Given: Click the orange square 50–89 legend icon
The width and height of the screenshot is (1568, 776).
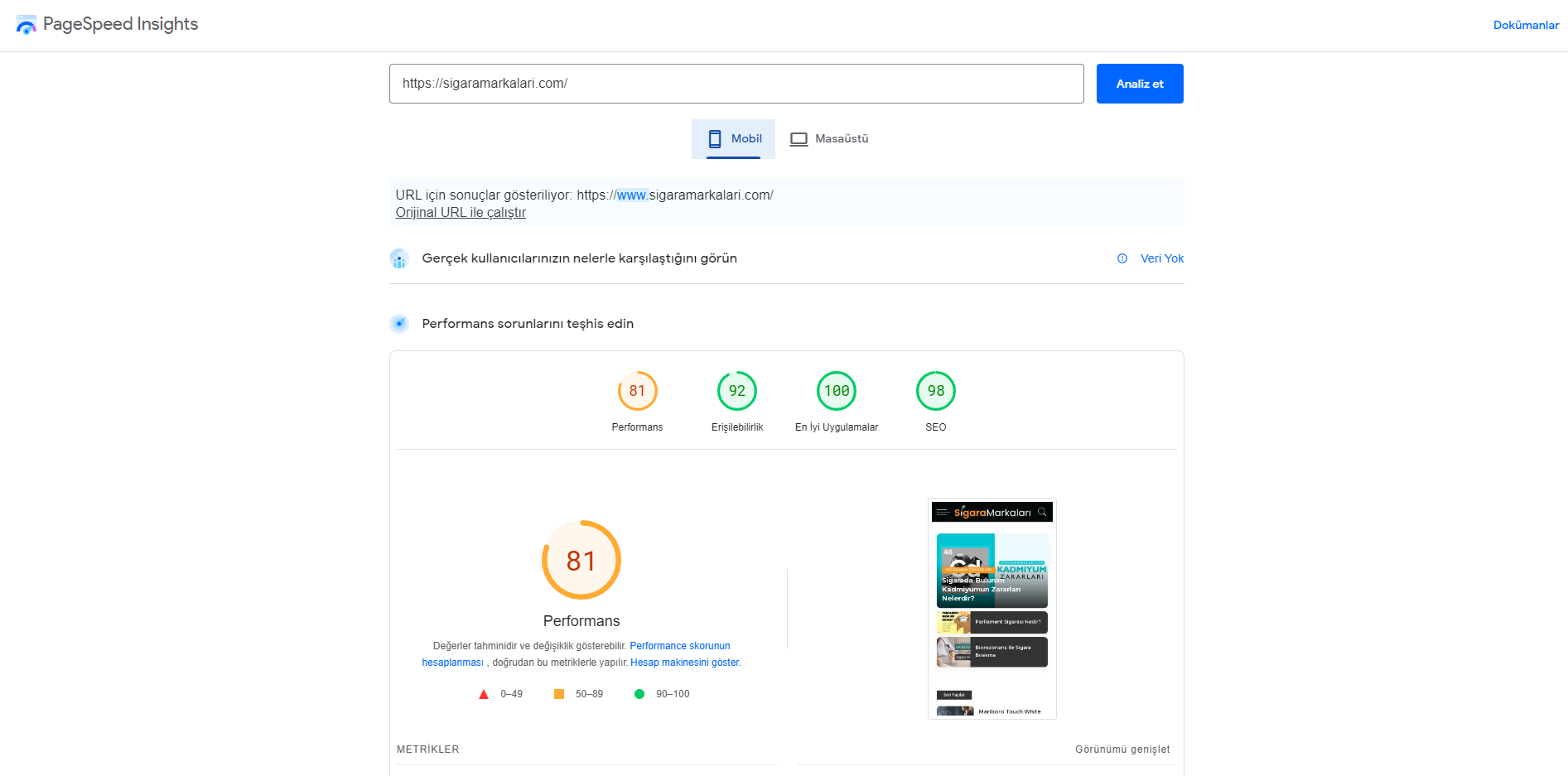Looking at the screenshot, I should (x=559, y=694).
